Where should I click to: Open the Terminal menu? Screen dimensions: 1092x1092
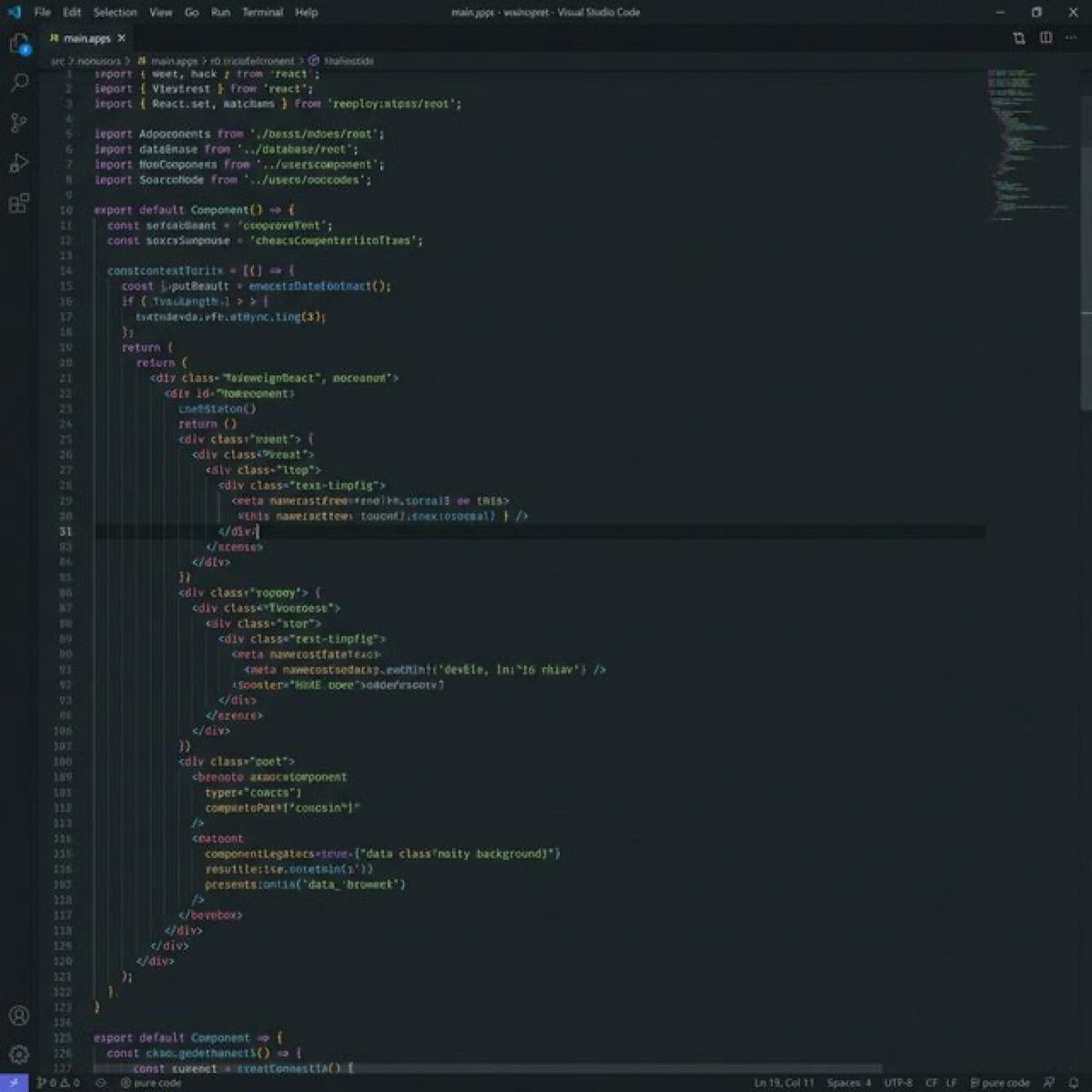tap(263, 12)
